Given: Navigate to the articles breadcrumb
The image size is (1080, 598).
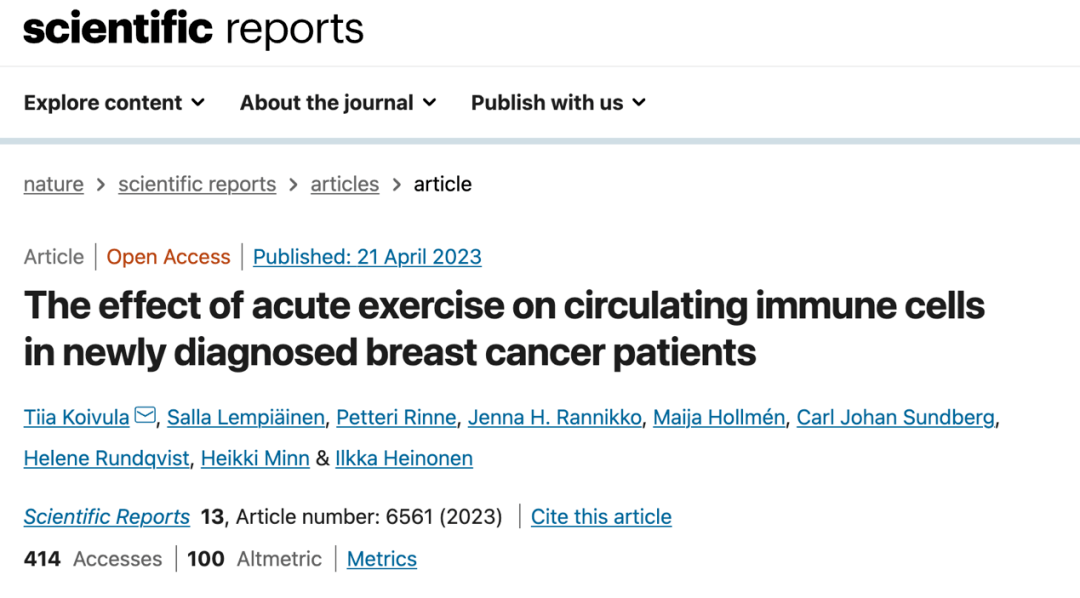Looking at the screenshot, I should click(x=344, y=185).
